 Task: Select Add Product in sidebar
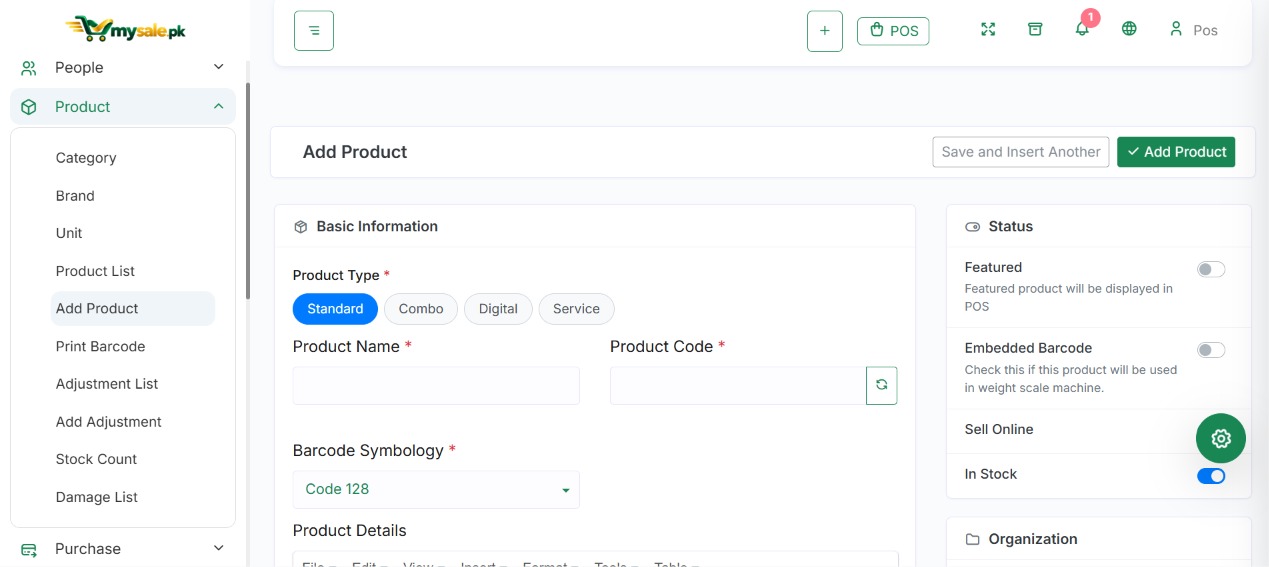[133, 309]
